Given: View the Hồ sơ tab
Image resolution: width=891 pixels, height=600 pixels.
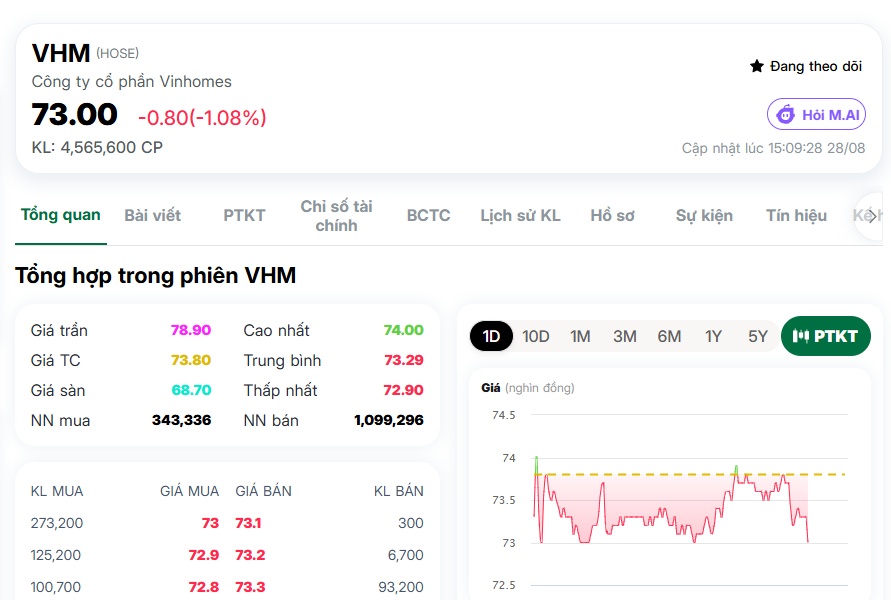Looking at the screenshot, I should pyautogui.click(x=613, y=216).
